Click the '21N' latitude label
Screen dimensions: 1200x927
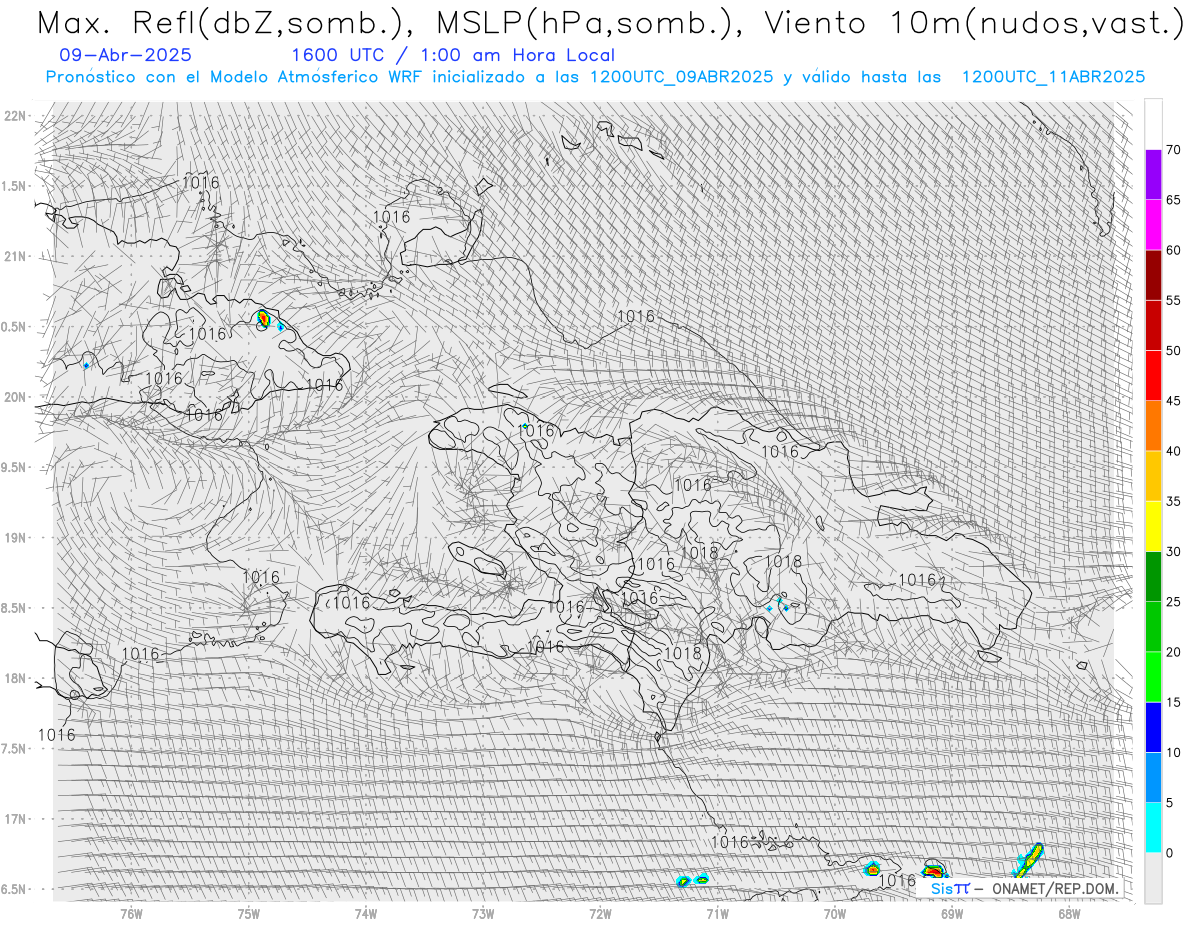(x=17, y=257)
